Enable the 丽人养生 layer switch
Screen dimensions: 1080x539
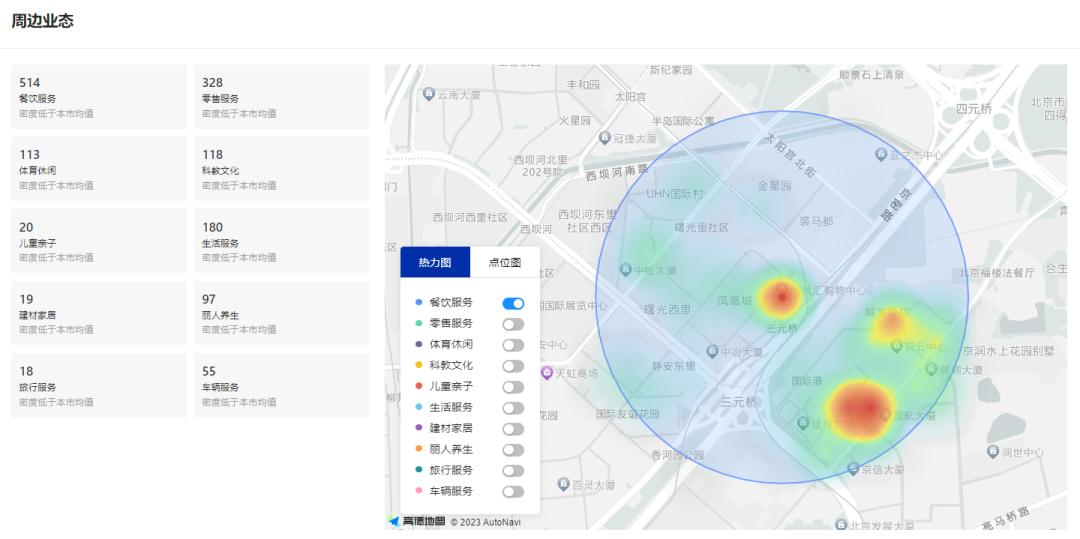pos(513,450)
